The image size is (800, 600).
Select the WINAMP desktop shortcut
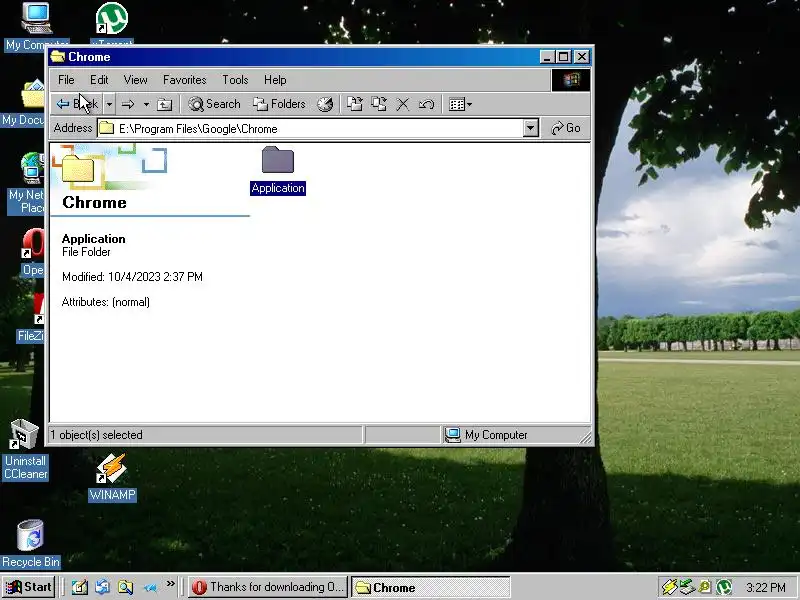(x=112, y=478)
